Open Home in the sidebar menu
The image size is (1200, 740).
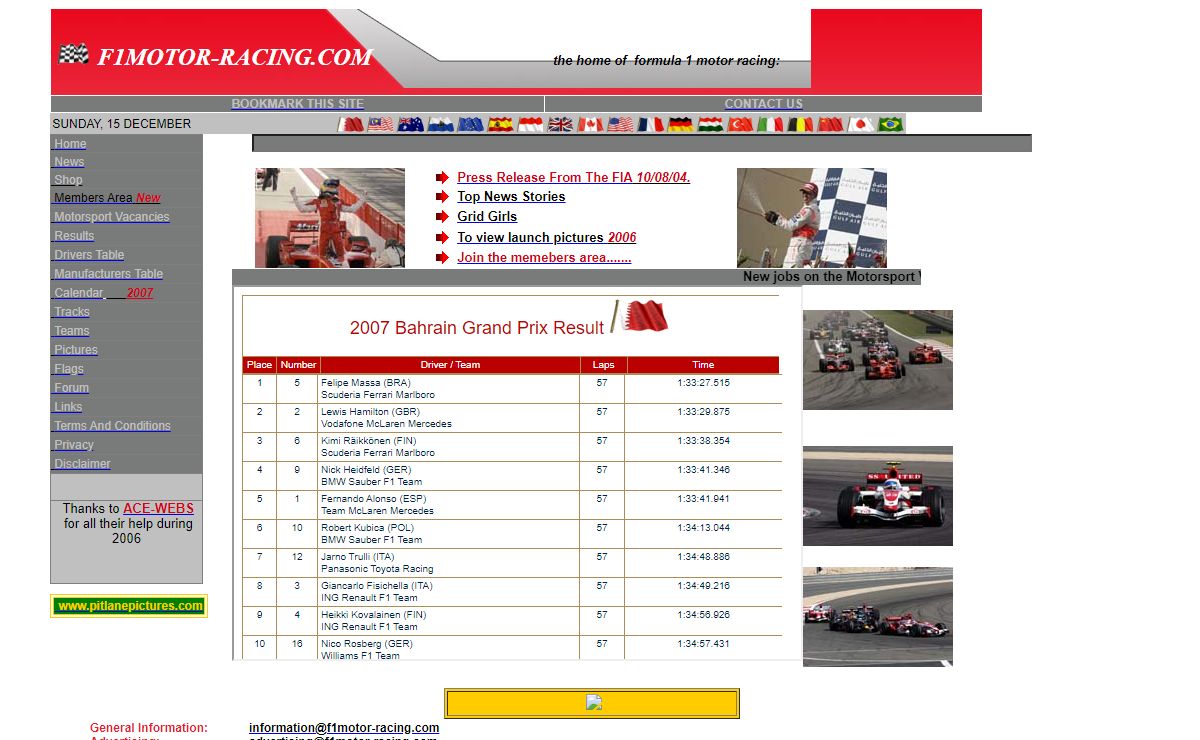pos(70,144)
